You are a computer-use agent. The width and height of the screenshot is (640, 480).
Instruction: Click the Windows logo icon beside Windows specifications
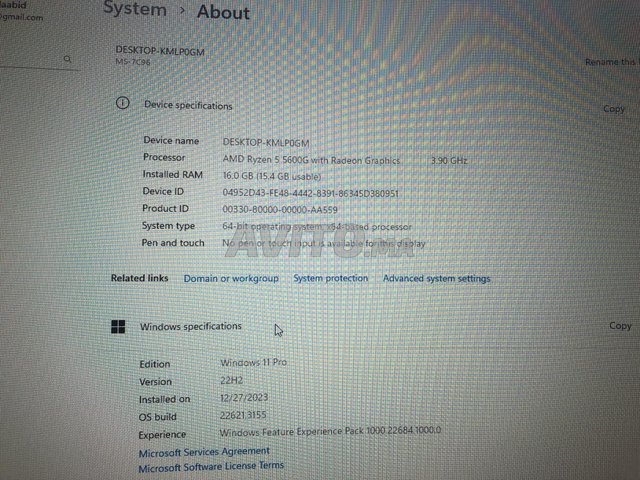point(118,326)
